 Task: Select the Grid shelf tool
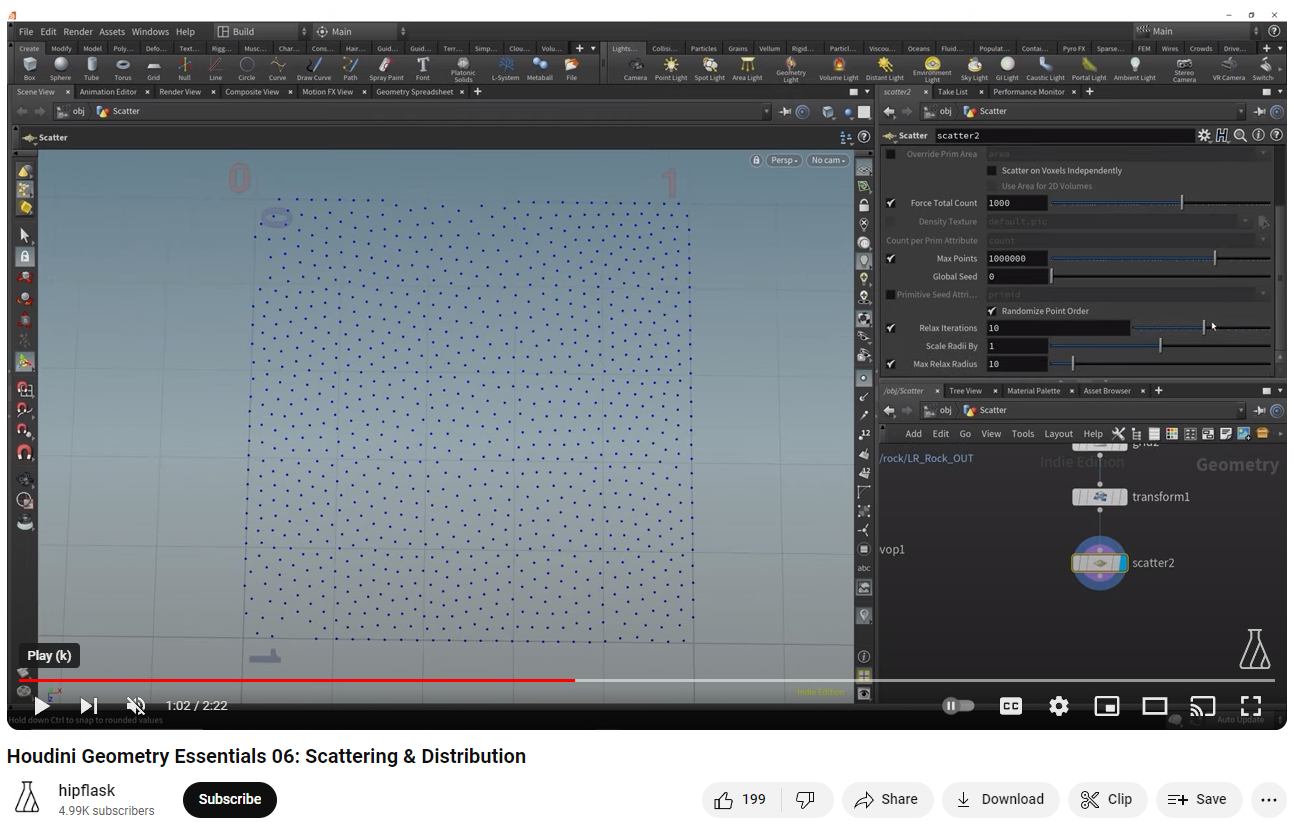tap(153, 68)
